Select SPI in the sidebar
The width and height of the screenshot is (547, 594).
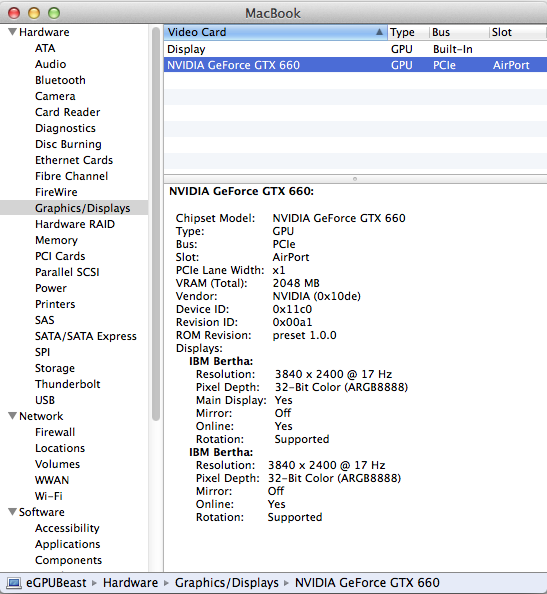[x=42, y=352]
